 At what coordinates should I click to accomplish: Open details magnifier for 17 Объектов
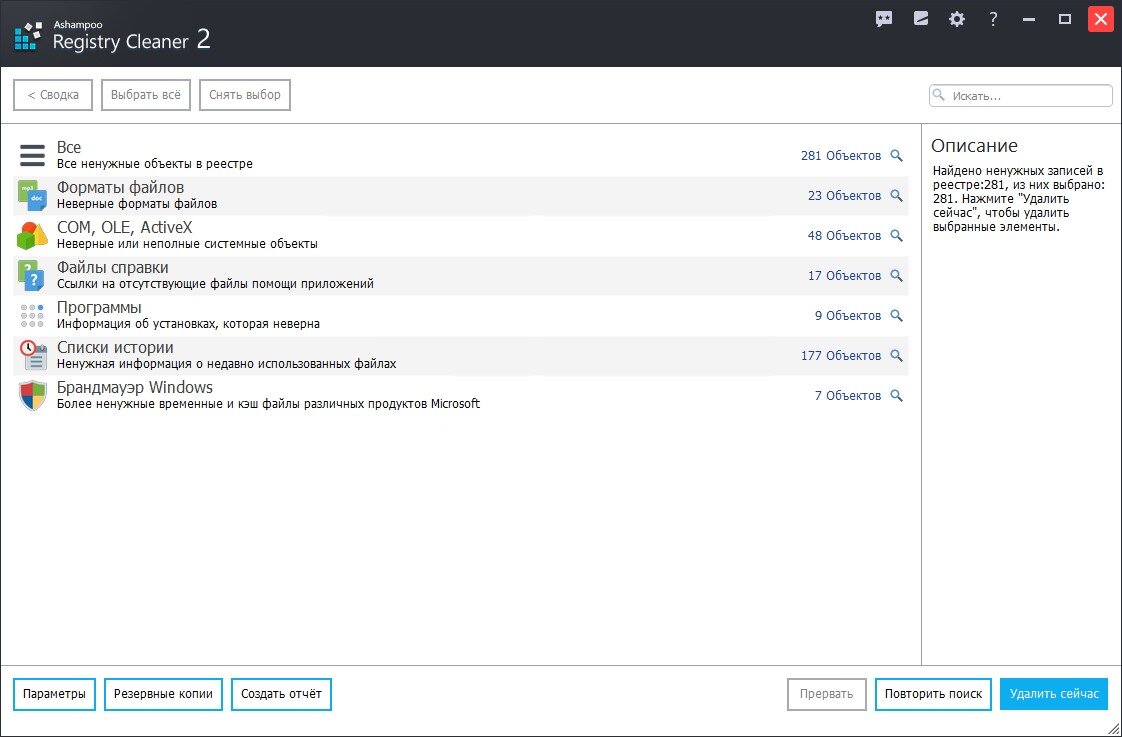[897, 275]
